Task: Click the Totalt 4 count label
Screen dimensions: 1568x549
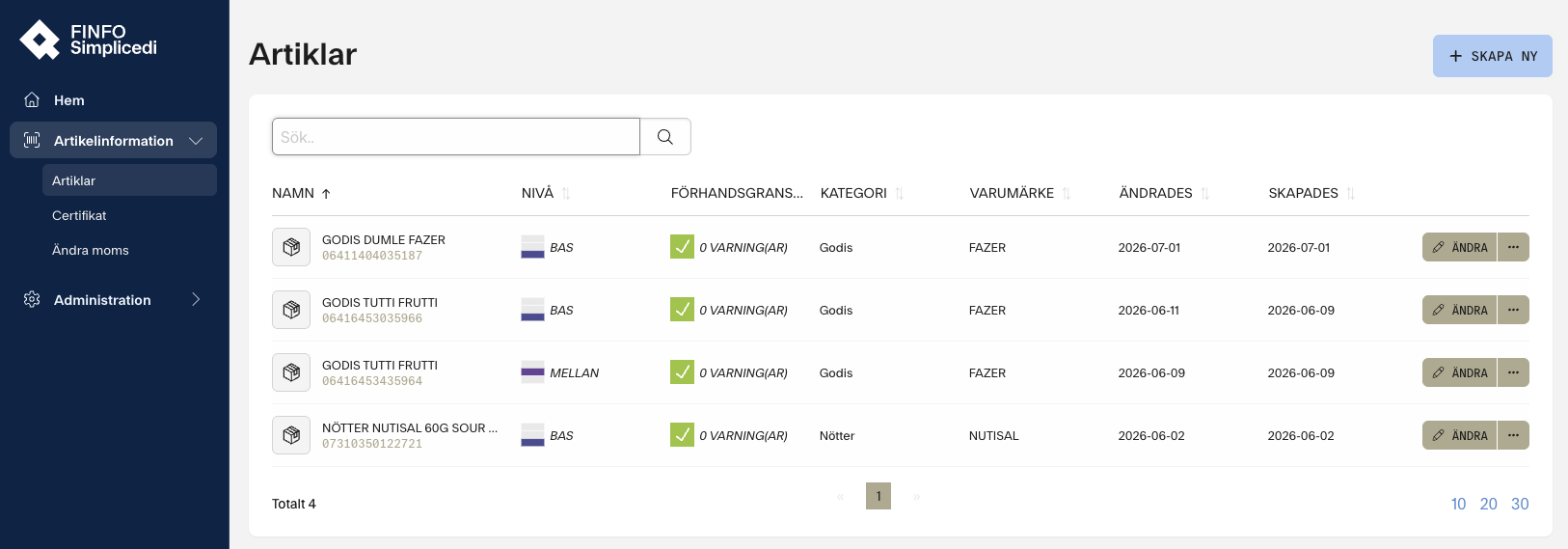Action: pos(294,504)
